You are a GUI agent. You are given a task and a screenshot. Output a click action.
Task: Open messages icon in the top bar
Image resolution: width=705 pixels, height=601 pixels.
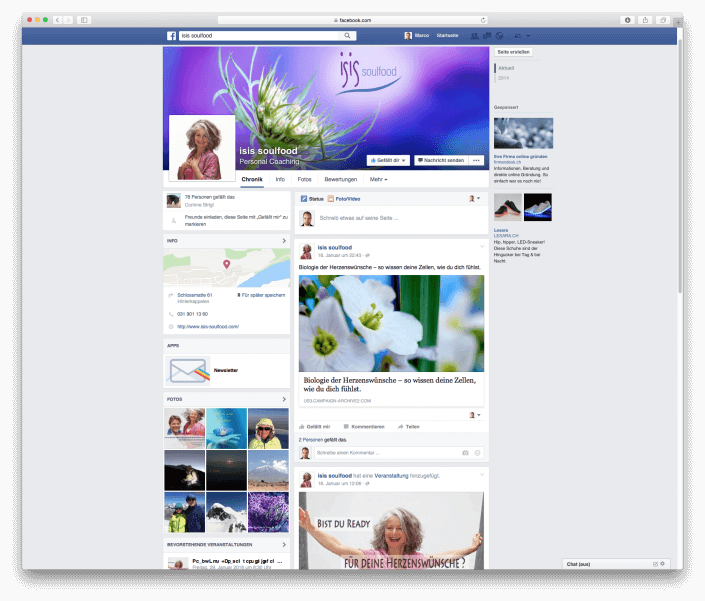[487, 36]
